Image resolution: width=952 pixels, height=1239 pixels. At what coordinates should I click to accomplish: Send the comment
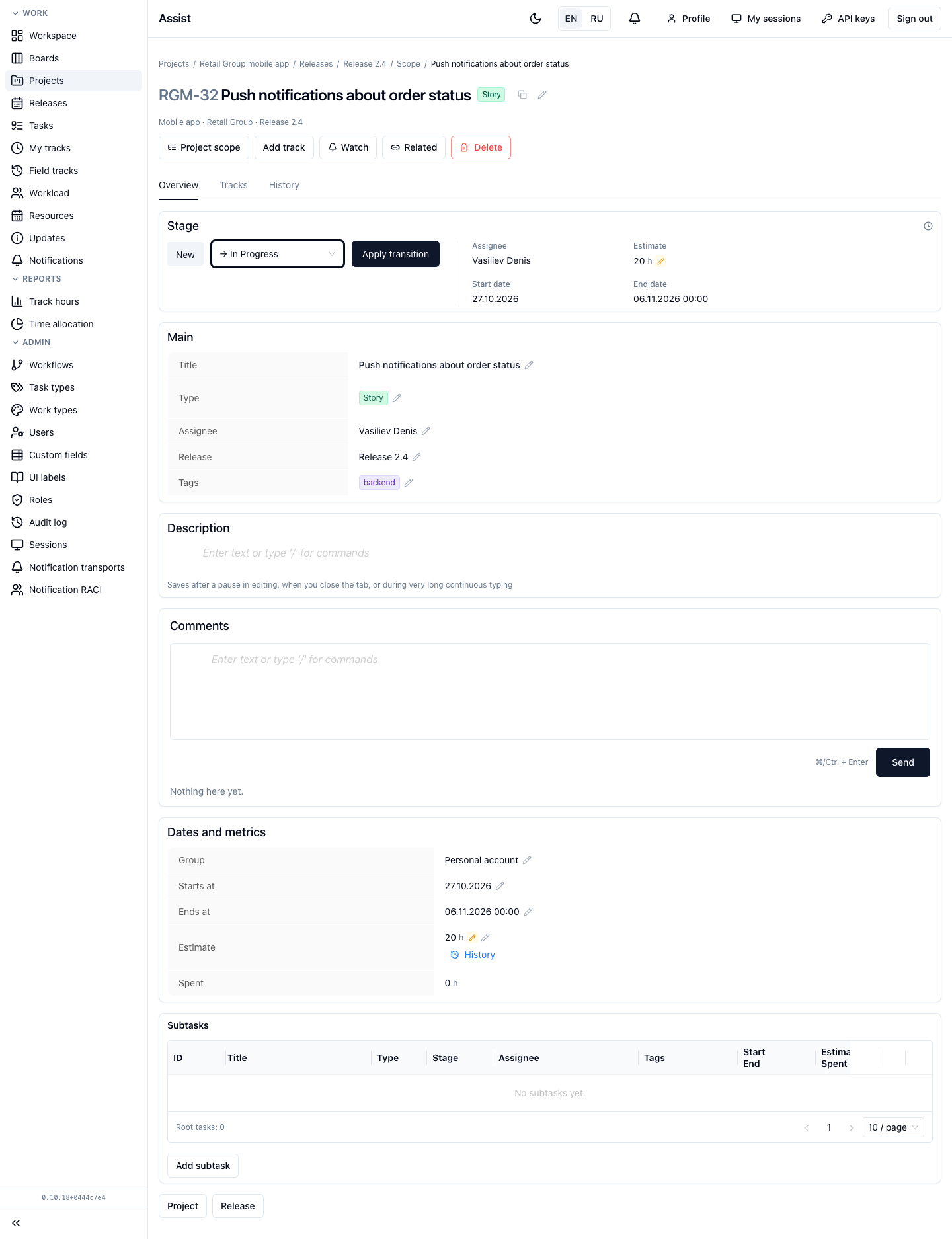coord(903,762)
